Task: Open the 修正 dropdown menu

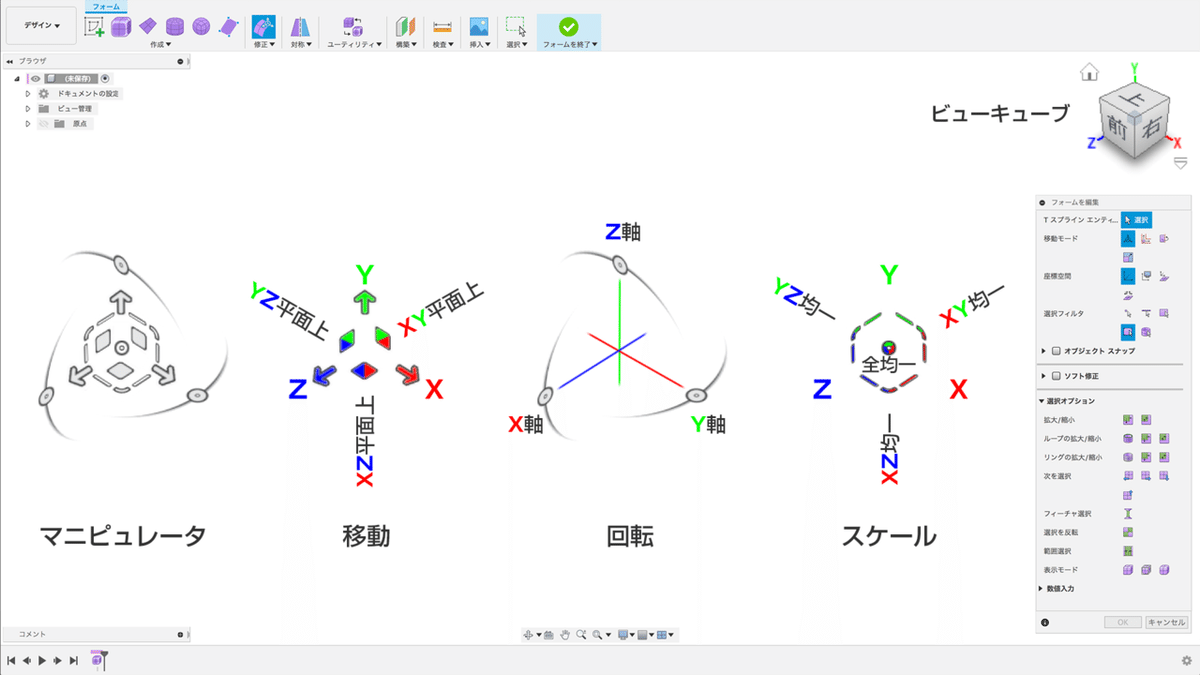Action: 264,45
